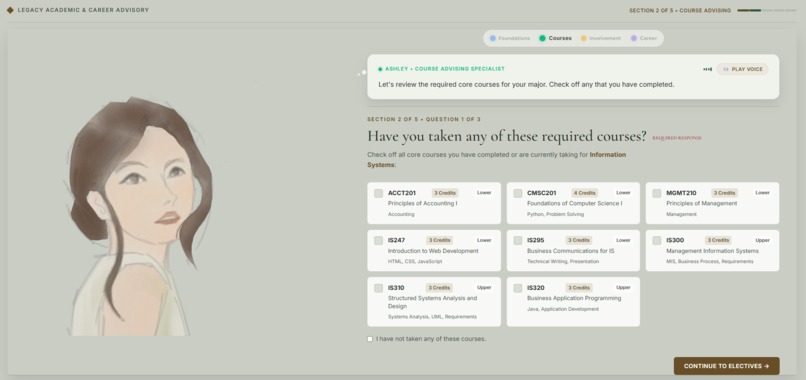
Task: Click 'Legacy Academic & Career Advisory' header title
Action: point(83,10)
